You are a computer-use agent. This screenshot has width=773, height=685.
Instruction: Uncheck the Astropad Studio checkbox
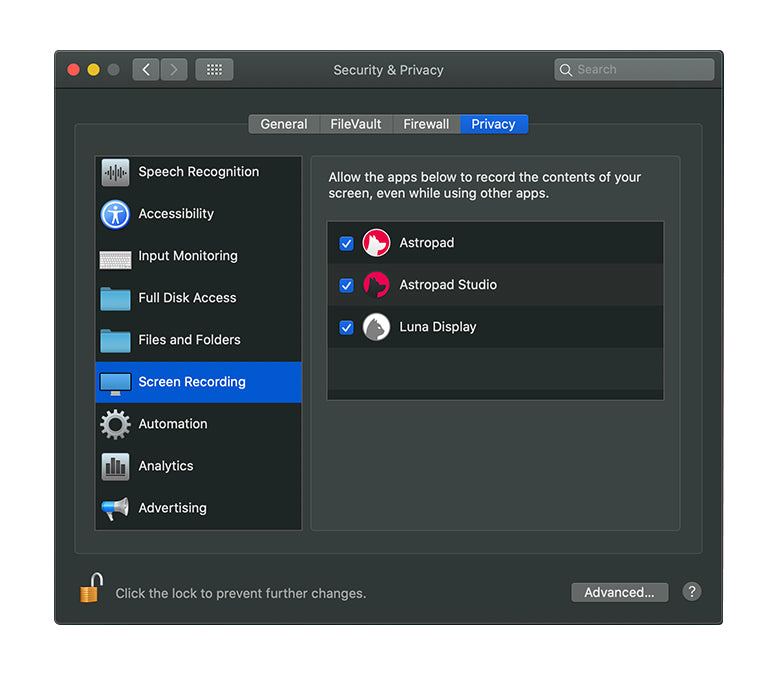click(347, 285)
